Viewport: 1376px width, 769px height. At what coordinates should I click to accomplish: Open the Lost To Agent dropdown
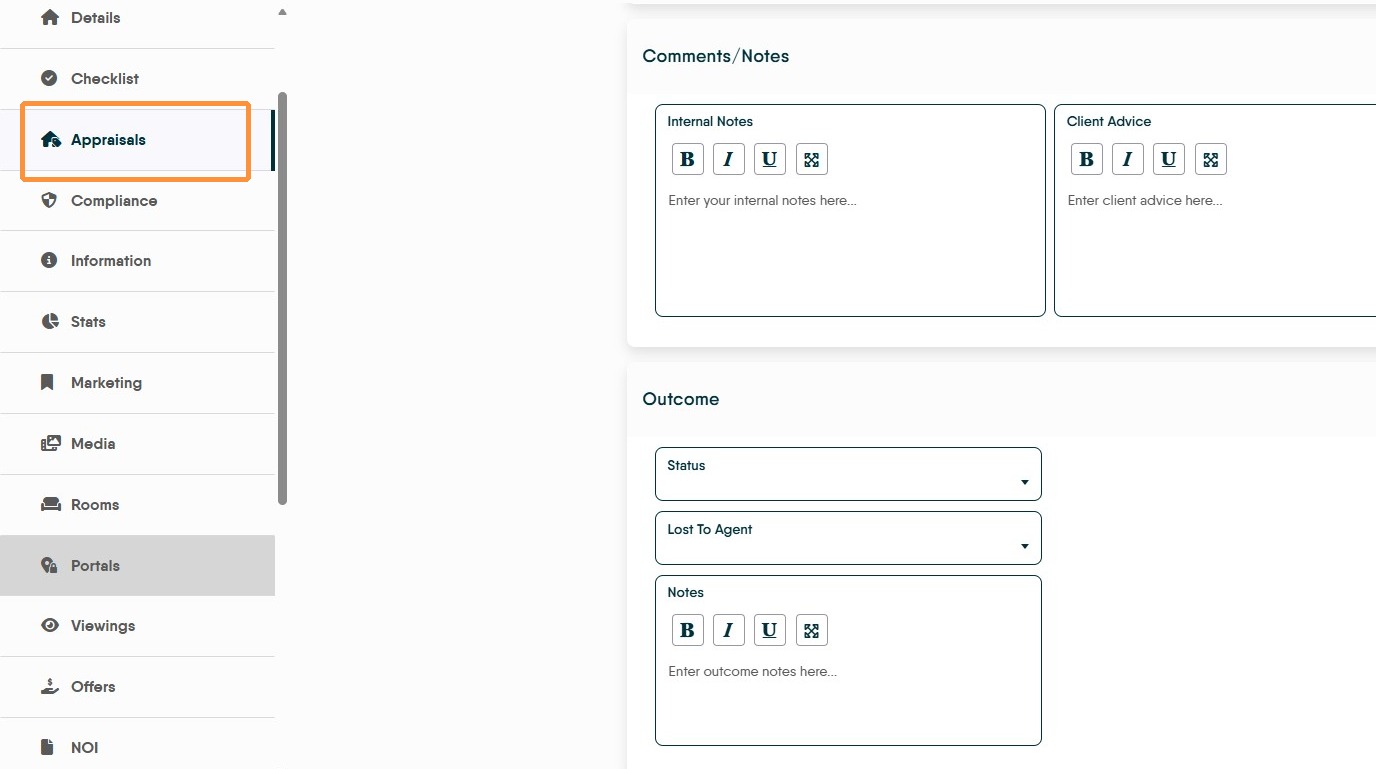848,538
